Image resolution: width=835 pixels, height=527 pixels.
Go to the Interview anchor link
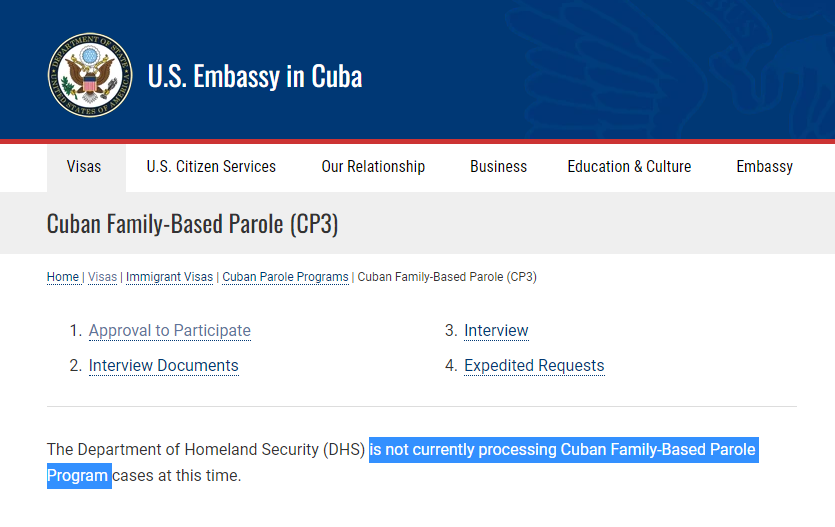click(496, 331)
